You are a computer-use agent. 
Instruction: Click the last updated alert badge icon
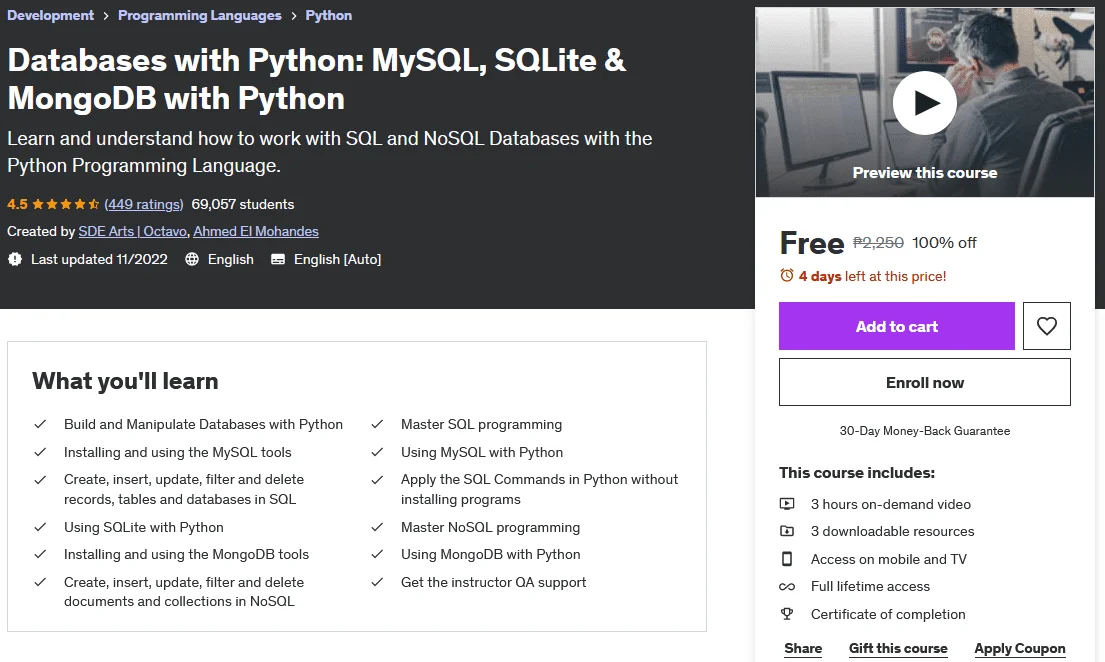point(15,259)
